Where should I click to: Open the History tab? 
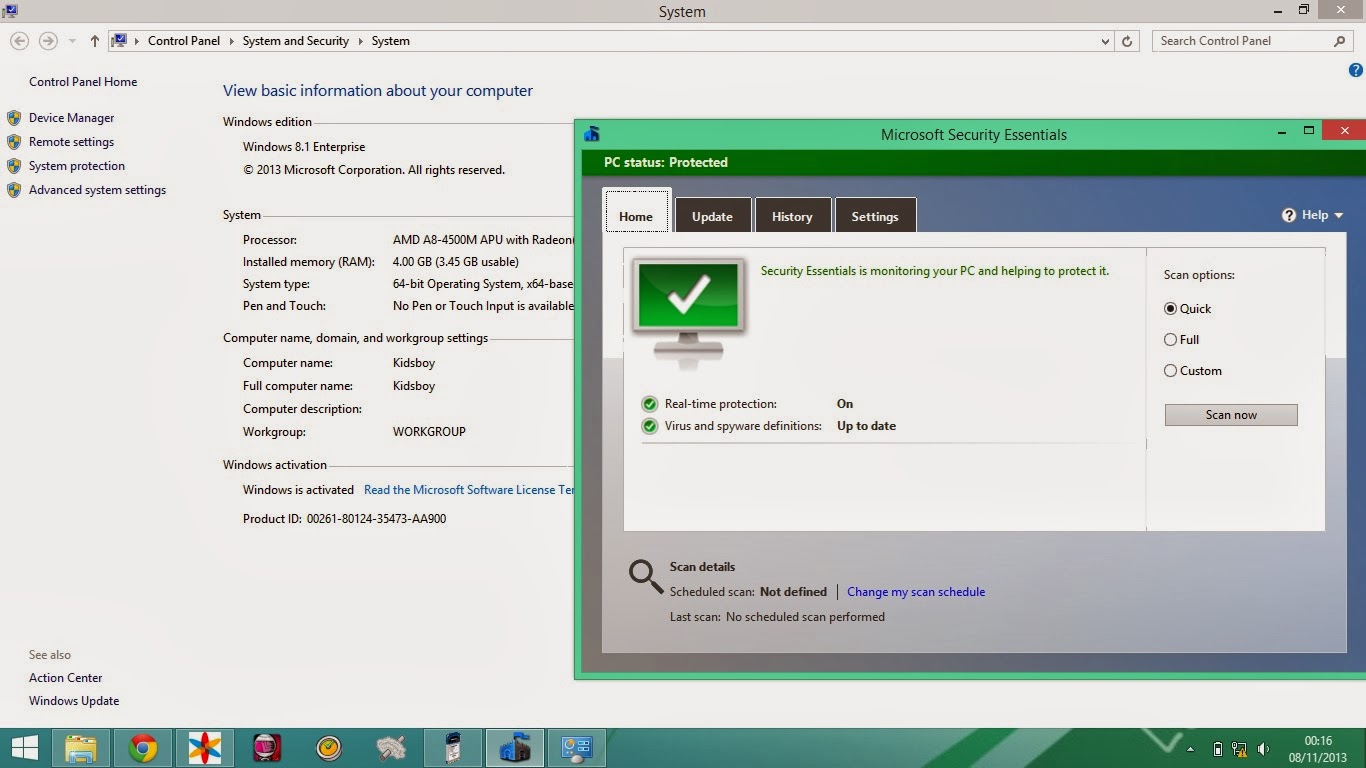[792, 216]
